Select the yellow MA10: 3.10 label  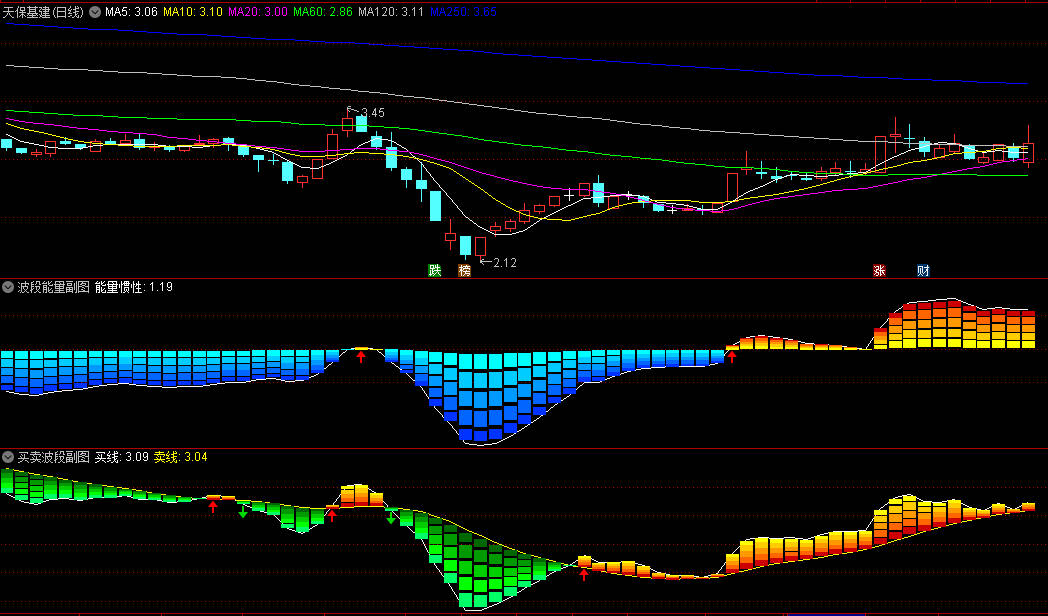click(192, 12)
